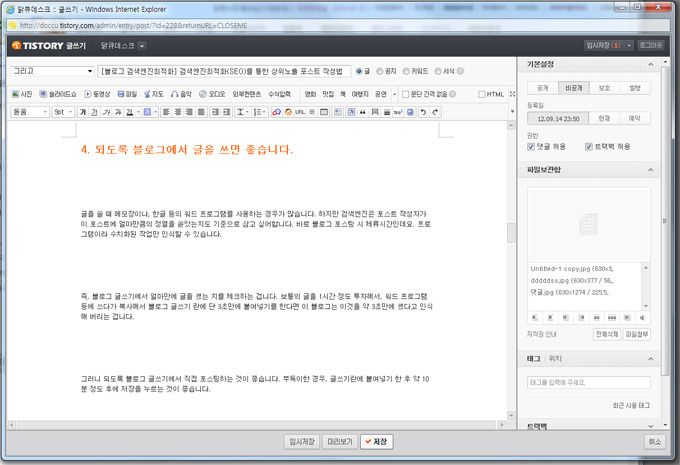The height and width of the screenshot is (465, 680).
Task: Choose 예약 for scheduled posting
Action: click(635, 118)
